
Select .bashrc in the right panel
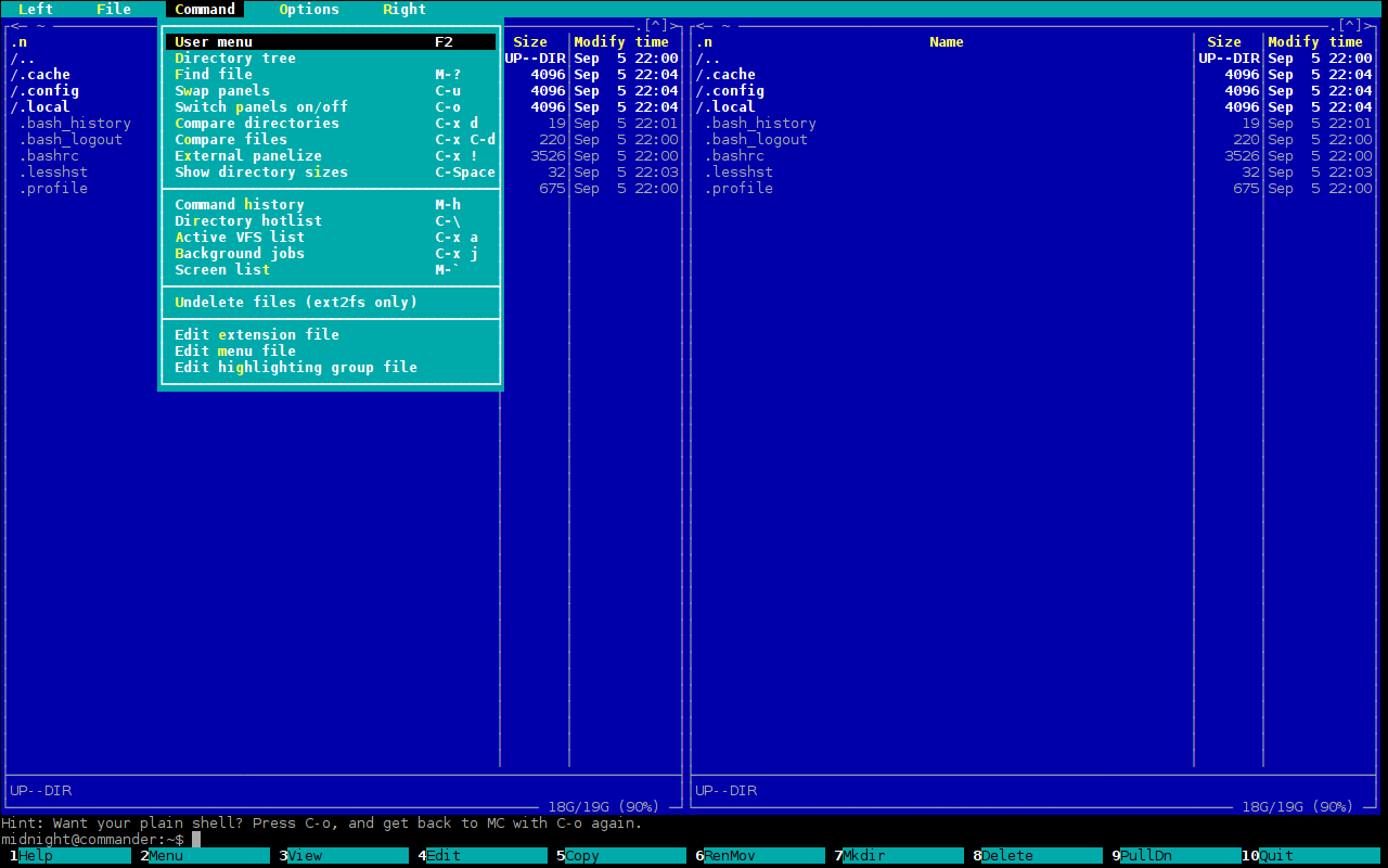[735, 155]
